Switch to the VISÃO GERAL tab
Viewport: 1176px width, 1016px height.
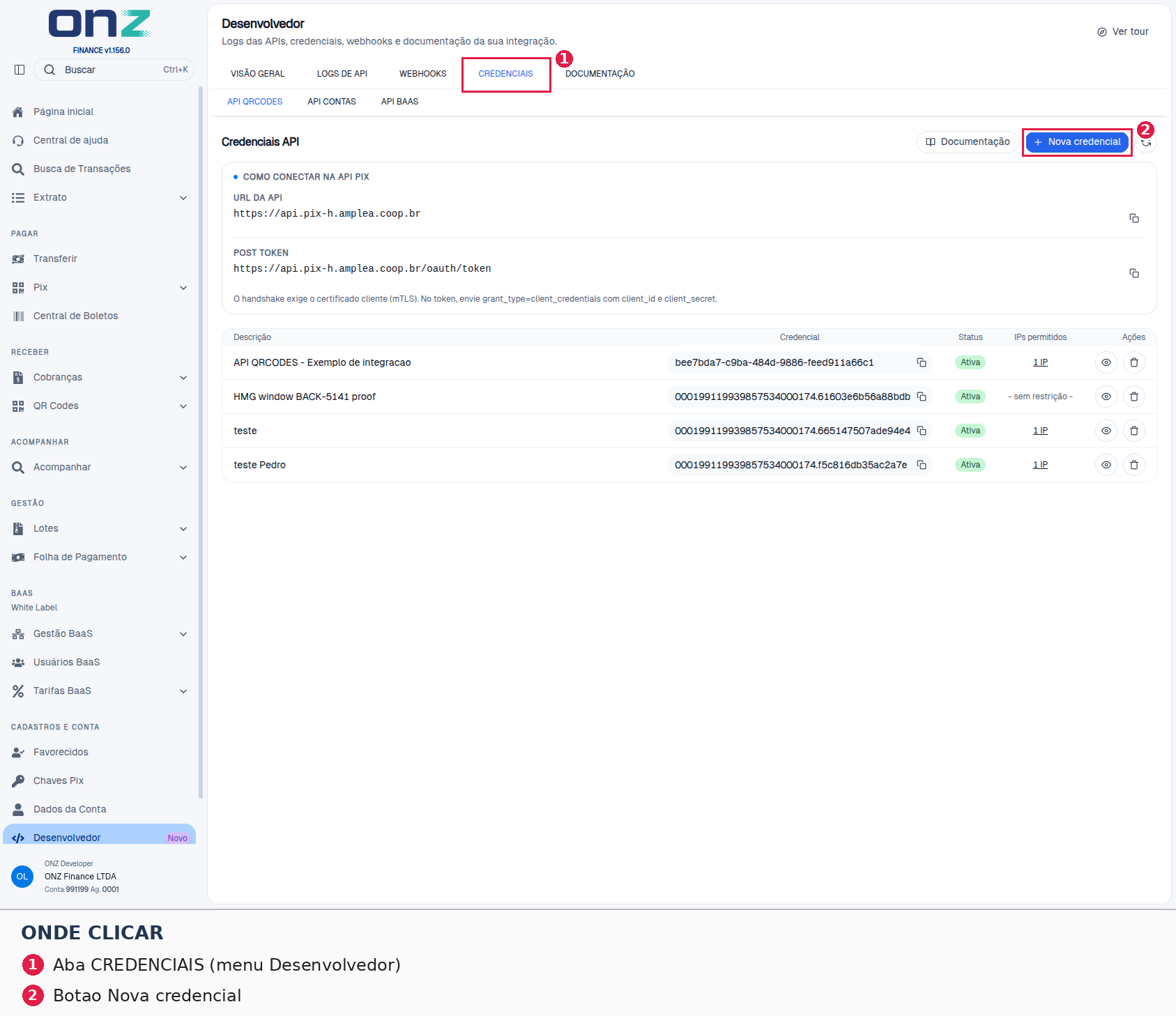257,74
